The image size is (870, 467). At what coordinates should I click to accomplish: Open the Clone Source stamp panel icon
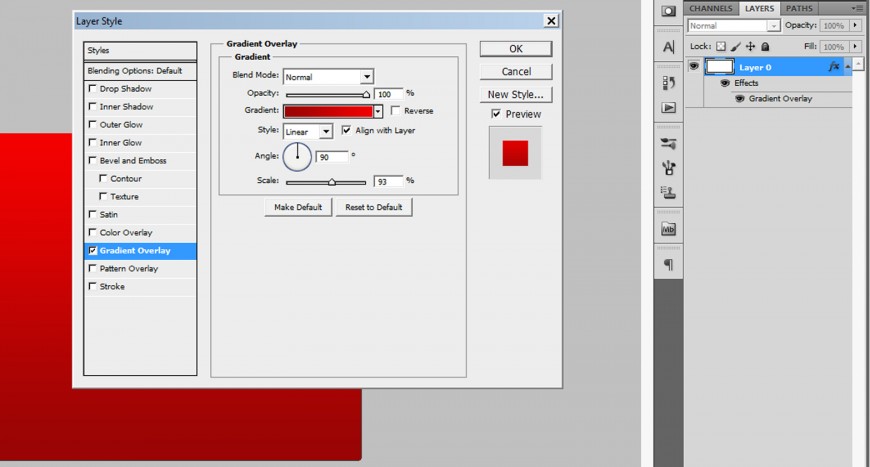point(669,192)
